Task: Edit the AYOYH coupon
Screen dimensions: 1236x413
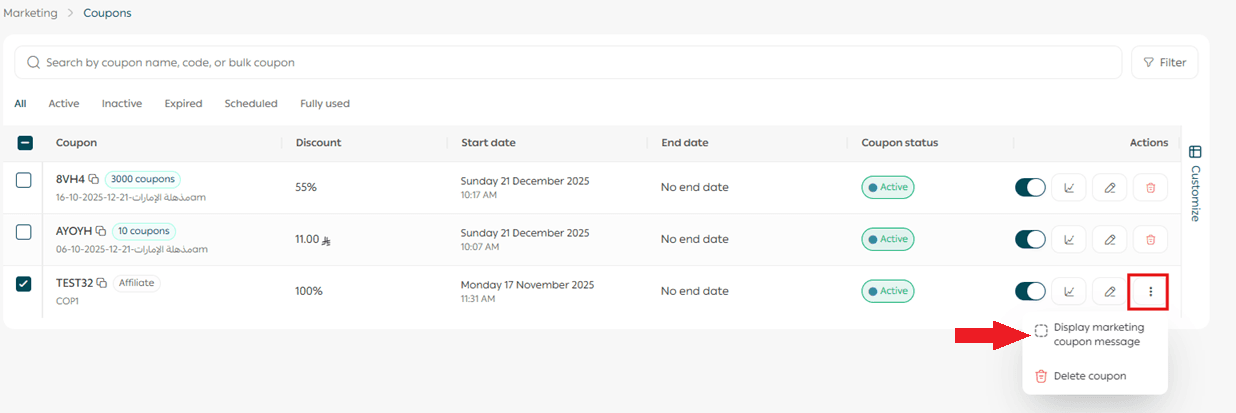Action: pyautogui.click(x=1110, y=239)
